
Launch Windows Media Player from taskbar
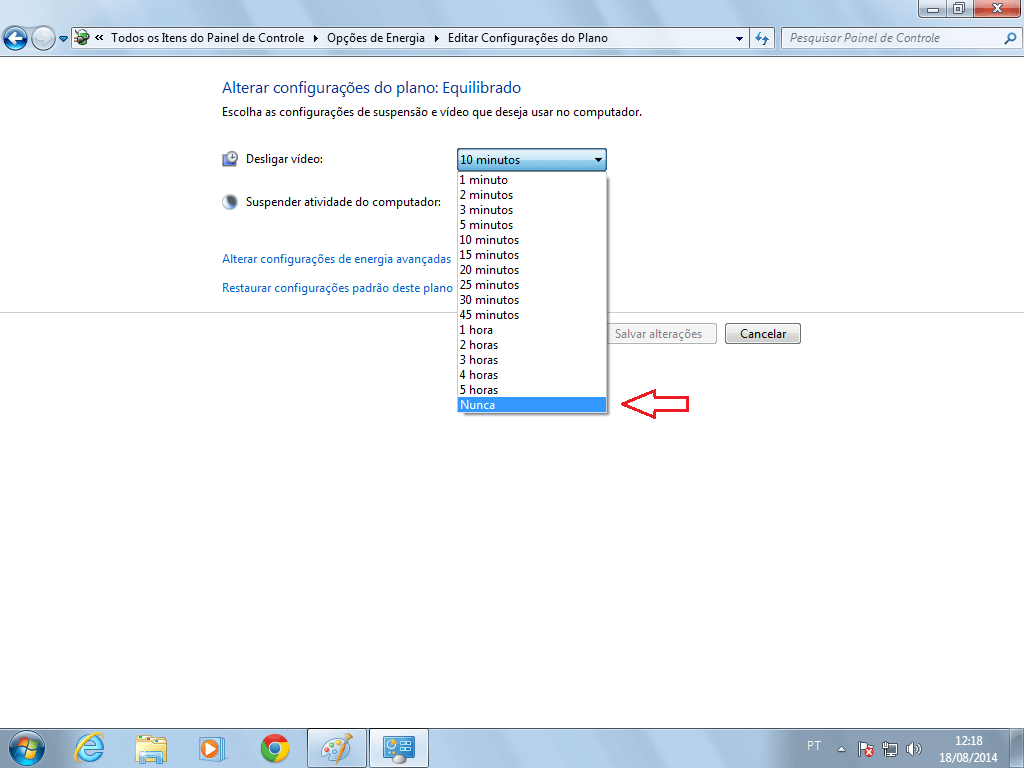(x=212, y=747)
